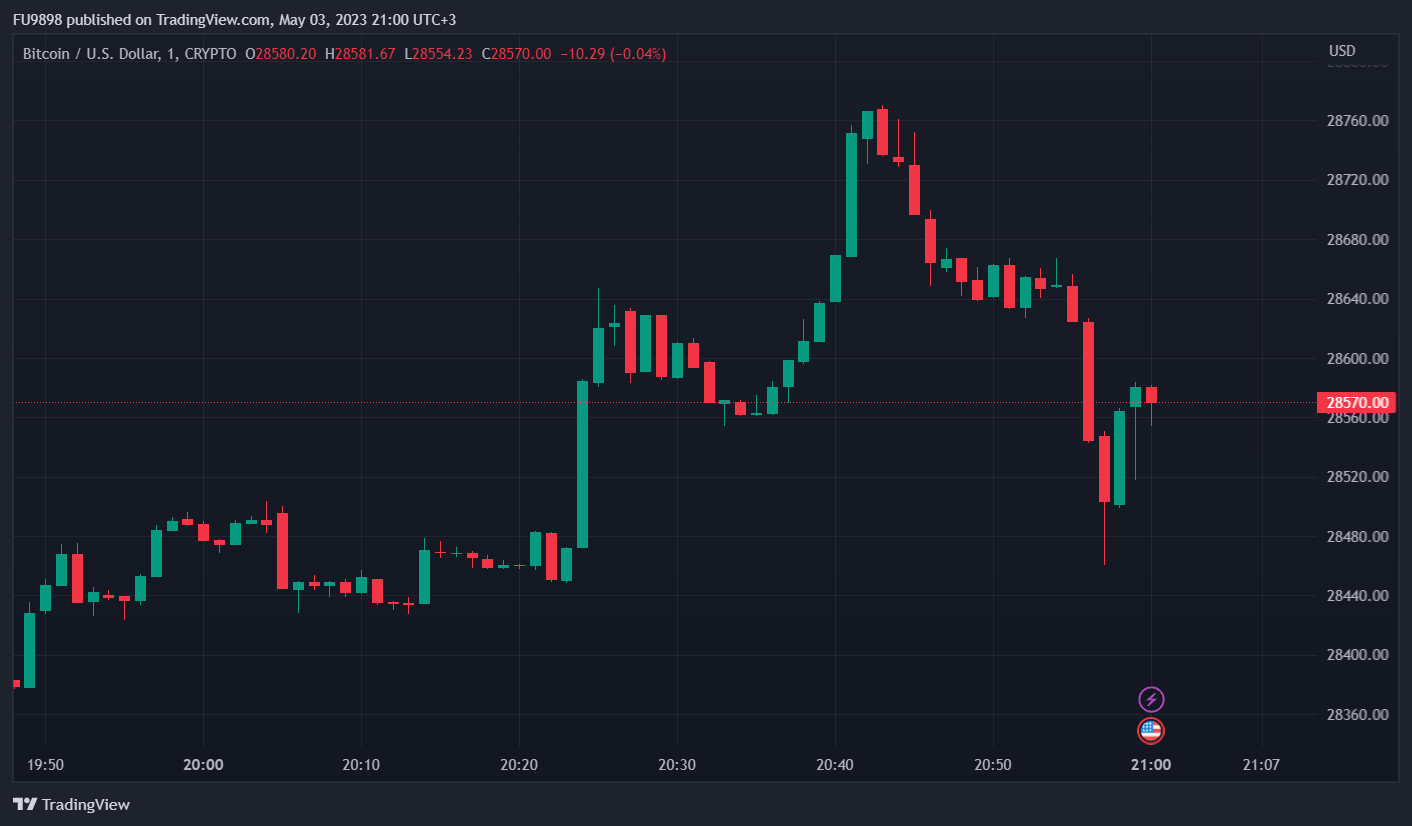Click the purple lightning event icon

point(1151,699)
